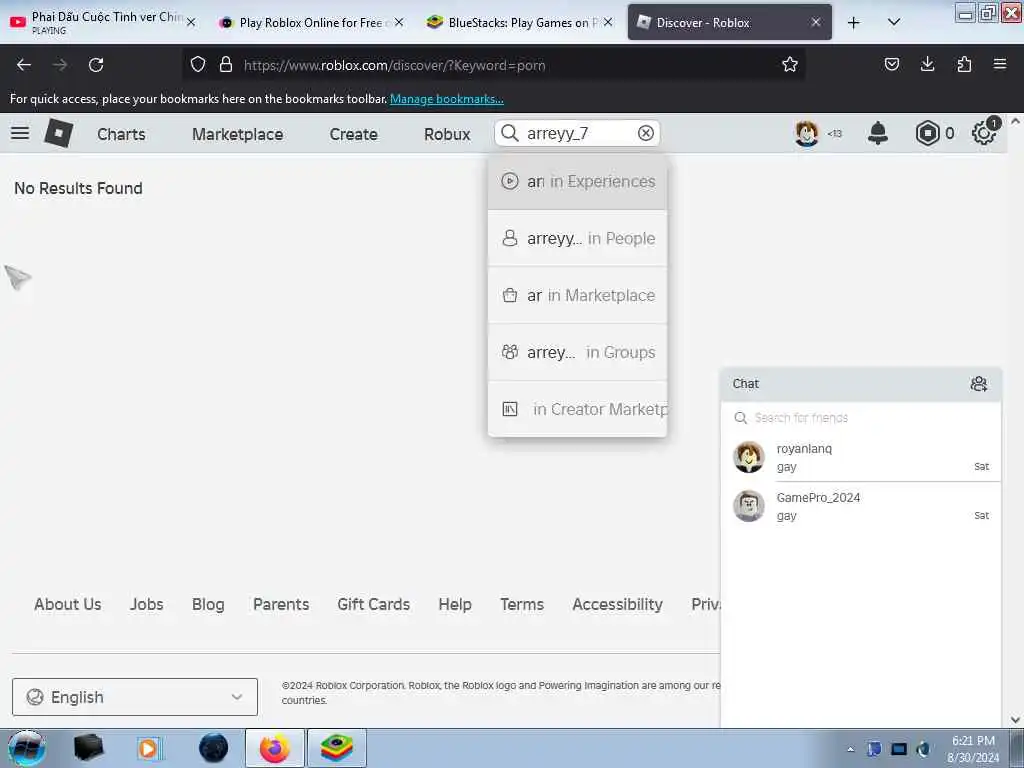The image size is (1024, 768).
Task: Open BlueStacks from the taskbar
Action: 337,748
